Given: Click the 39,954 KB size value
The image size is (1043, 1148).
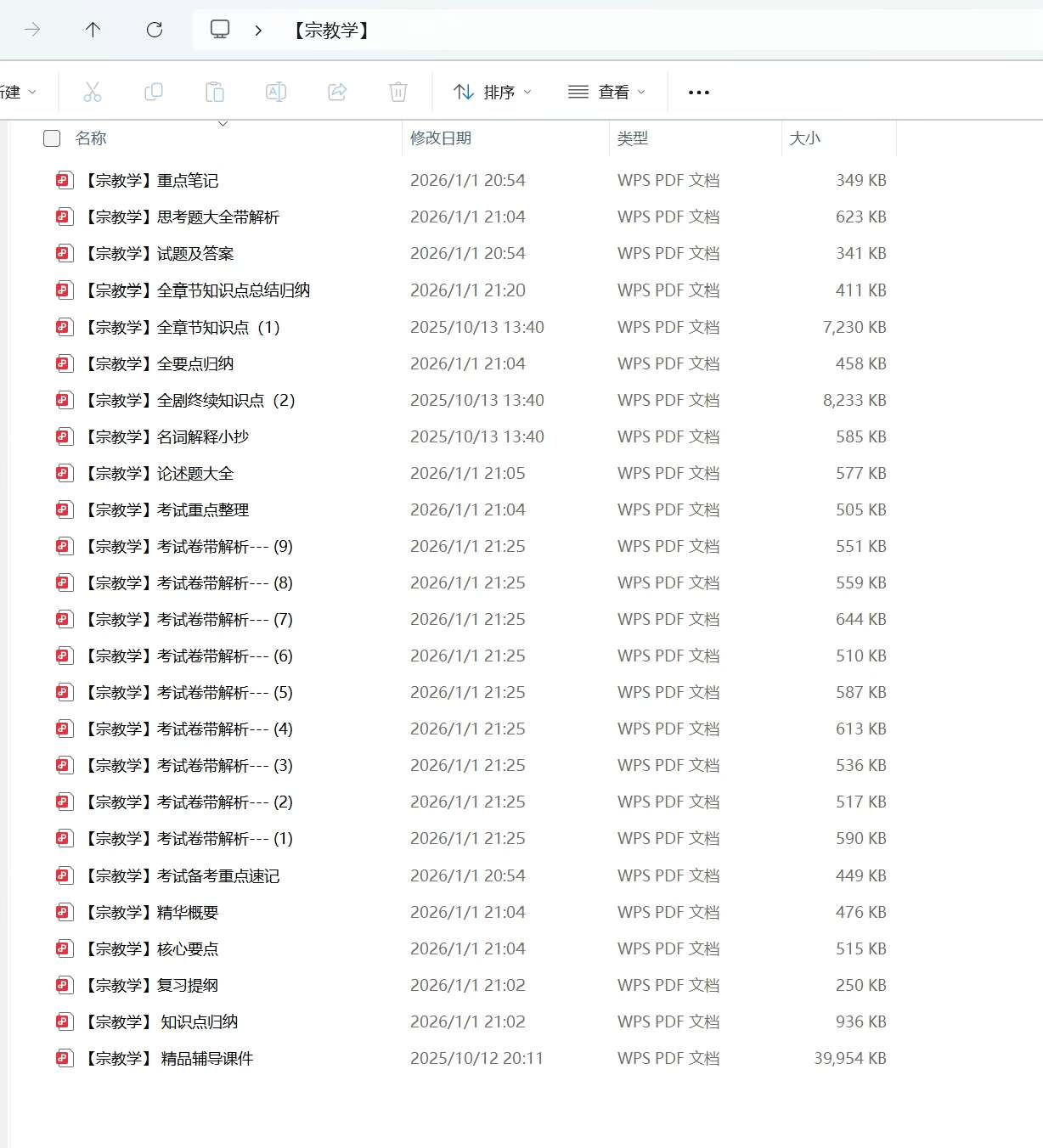Looking at the screenshot, I should click(850, 1058).
